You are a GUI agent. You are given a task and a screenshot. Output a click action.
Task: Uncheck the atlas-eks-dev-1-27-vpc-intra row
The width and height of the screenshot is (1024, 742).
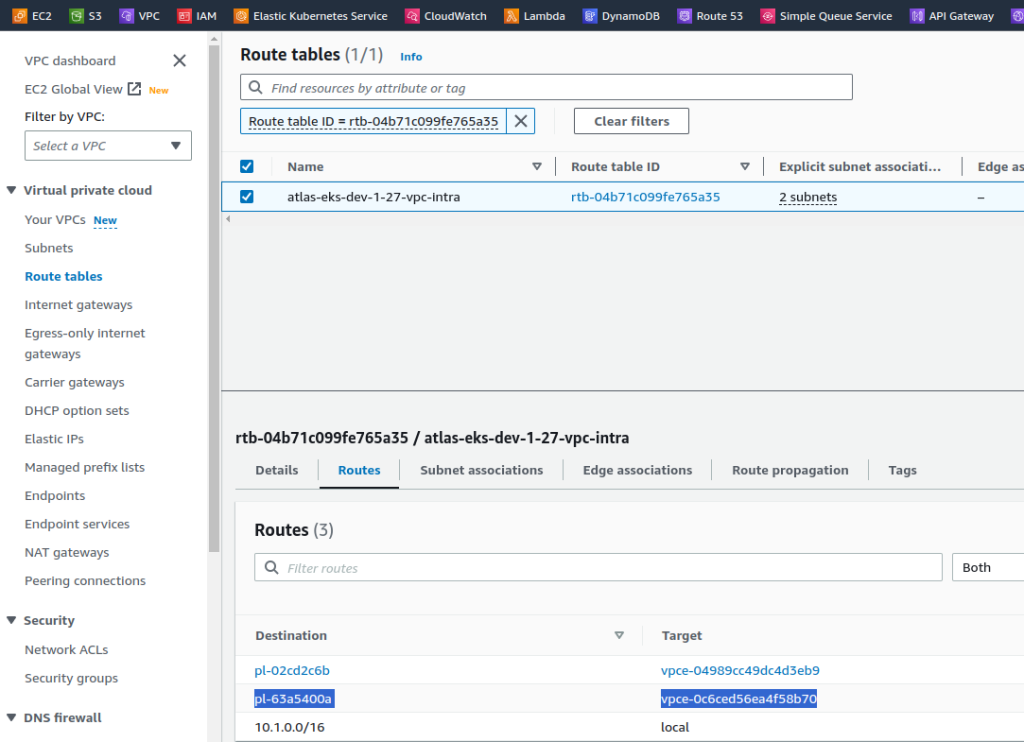tap(244, 197)
